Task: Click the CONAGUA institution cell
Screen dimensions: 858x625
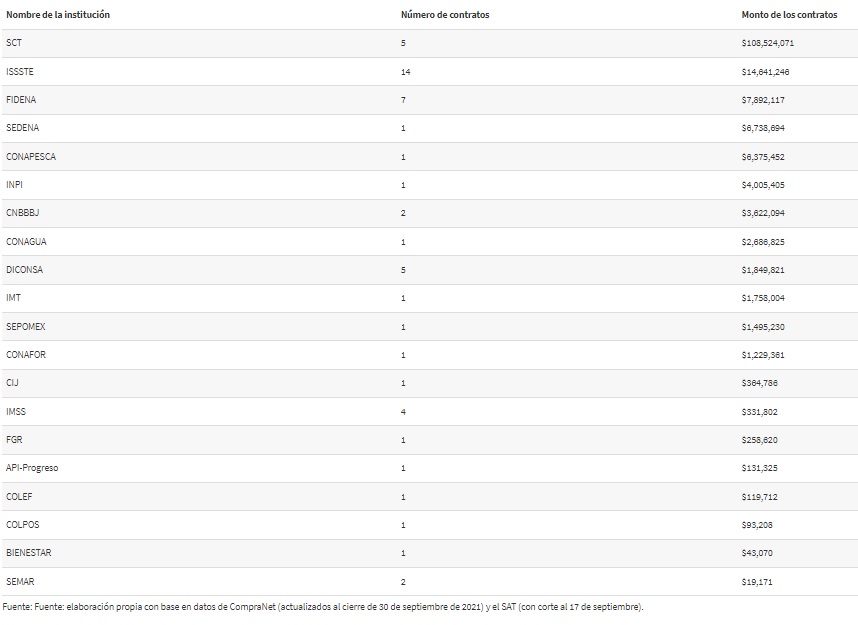Action: (26, 241)
